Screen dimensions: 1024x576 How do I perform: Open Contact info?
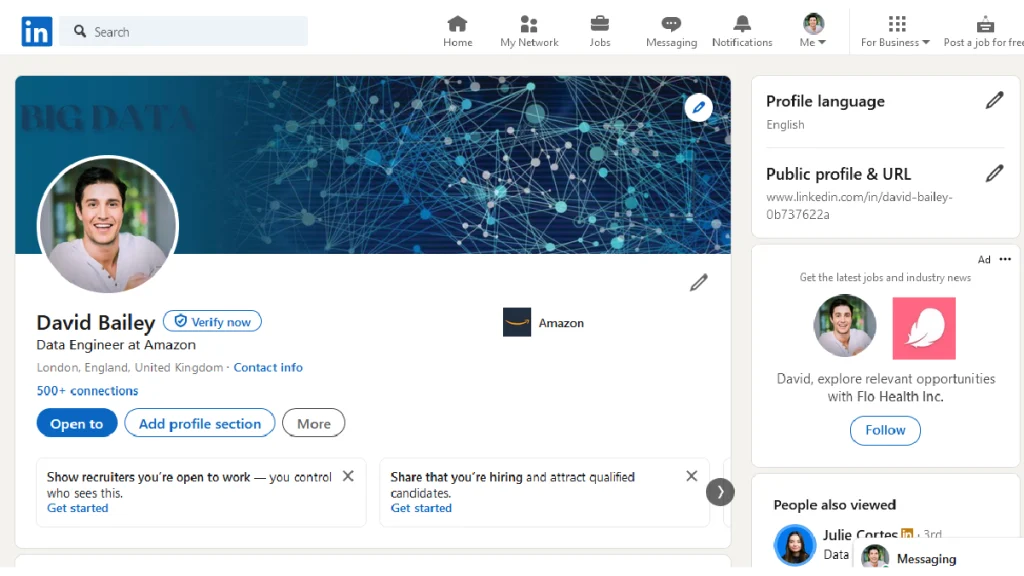pos(268,367)
